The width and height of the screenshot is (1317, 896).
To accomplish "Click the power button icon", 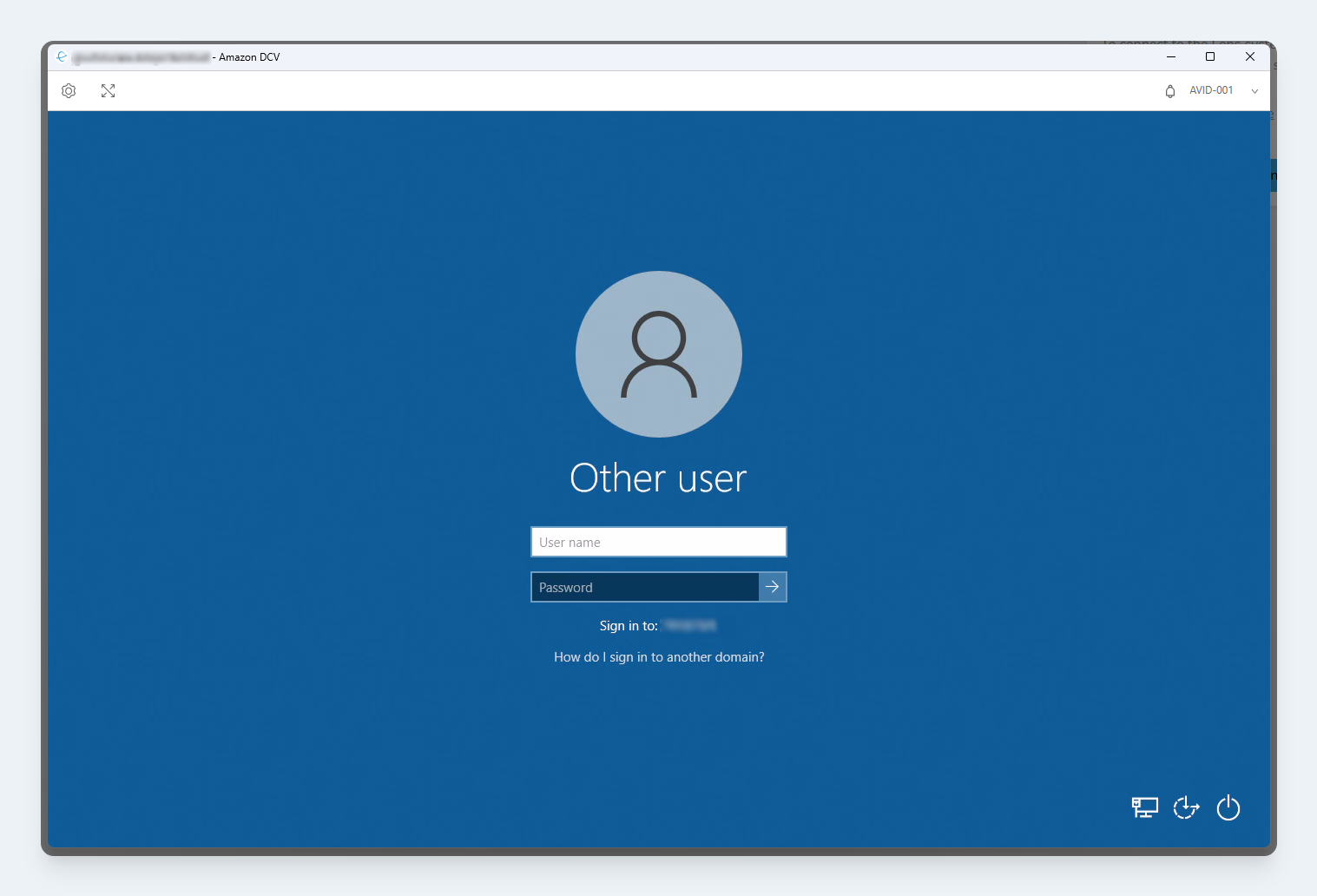I will [1228, 807].
